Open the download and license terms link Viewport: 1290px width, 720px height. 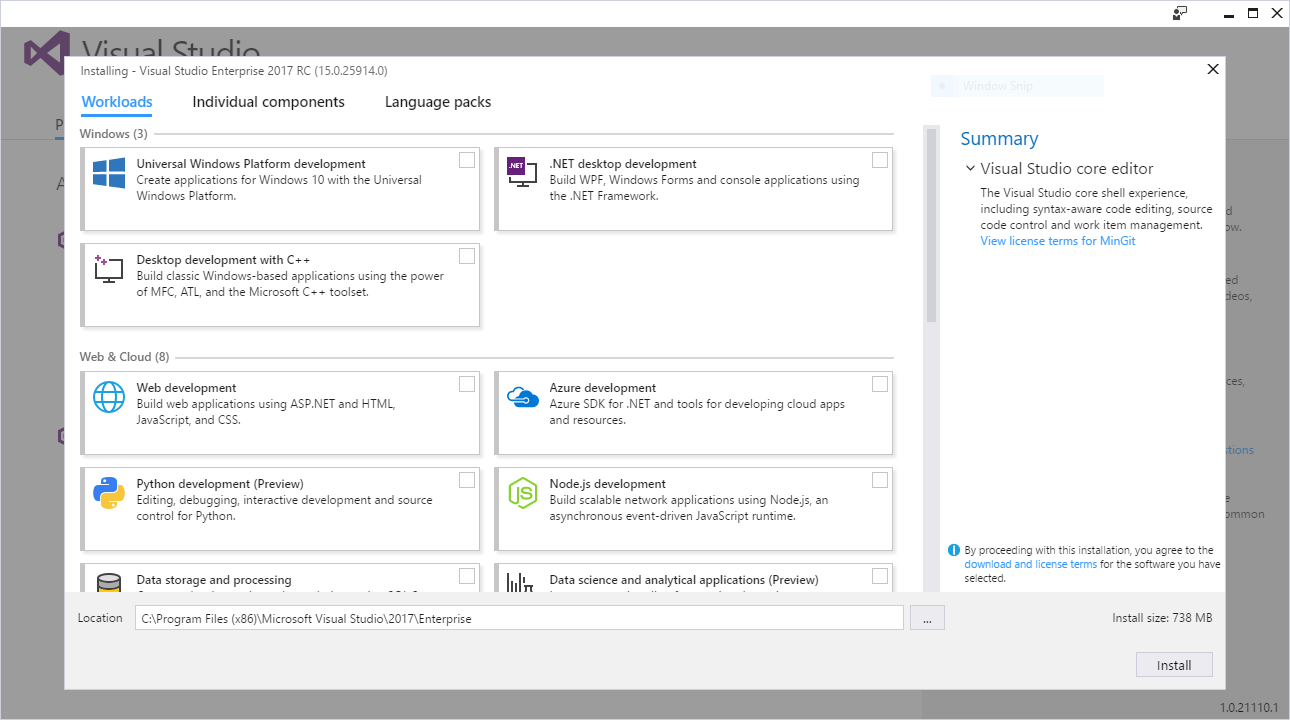coord(1030,564)
